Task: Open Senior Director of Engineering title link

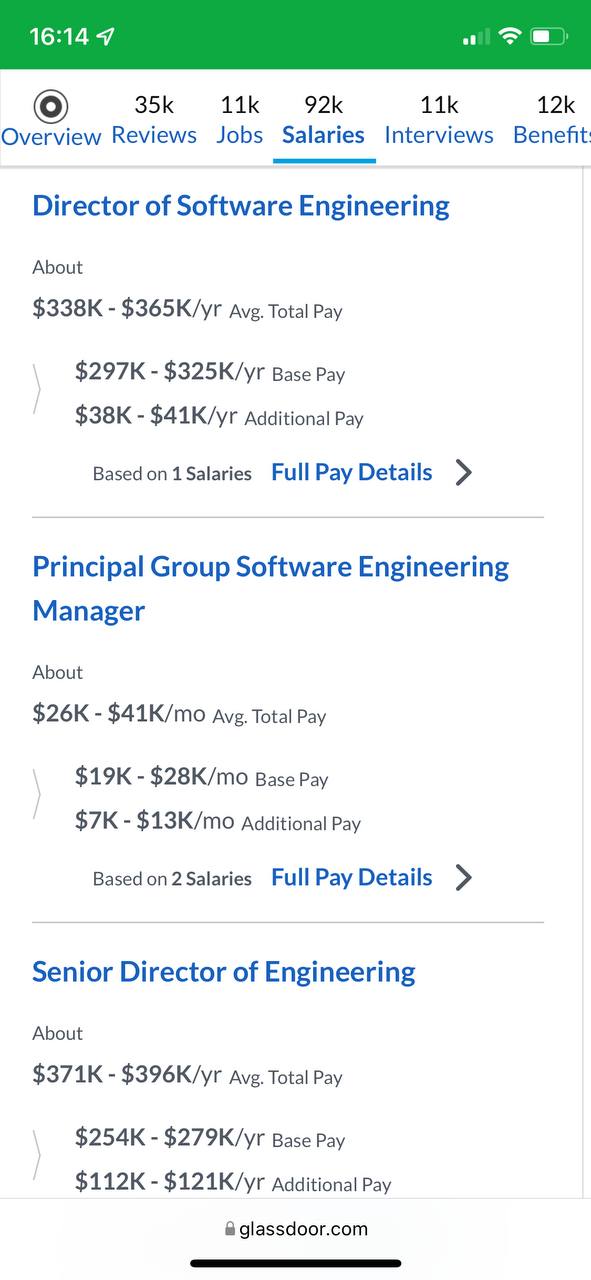Action: 224,972
